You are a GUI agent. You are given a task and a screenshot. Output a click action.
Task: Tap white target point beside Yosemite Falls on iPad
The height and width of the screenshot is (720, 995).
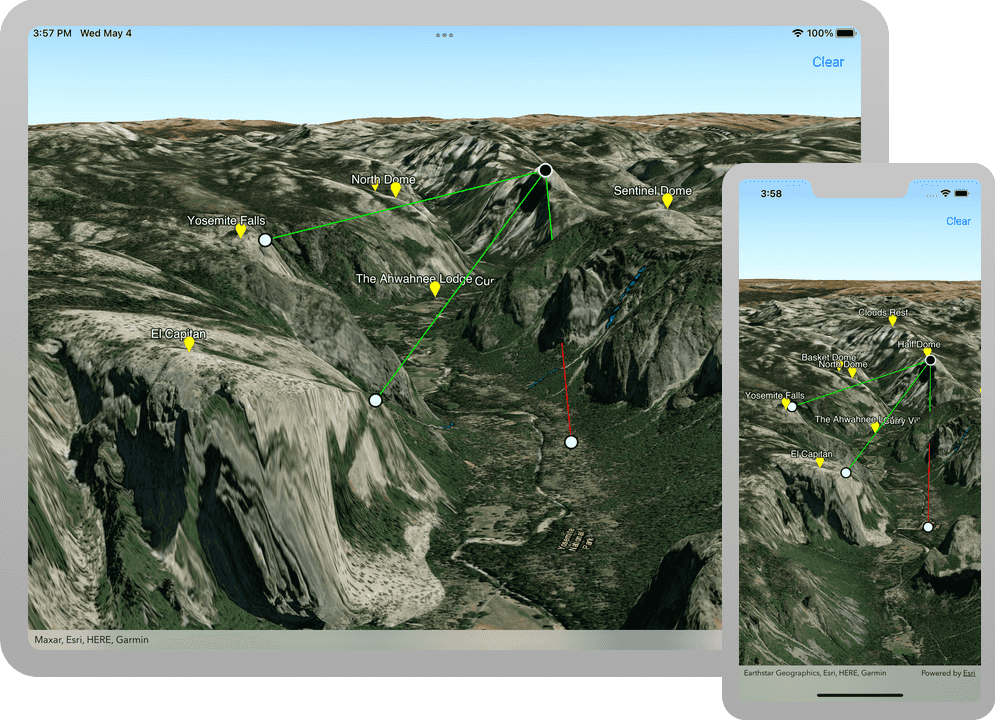(x=265, y=240)
